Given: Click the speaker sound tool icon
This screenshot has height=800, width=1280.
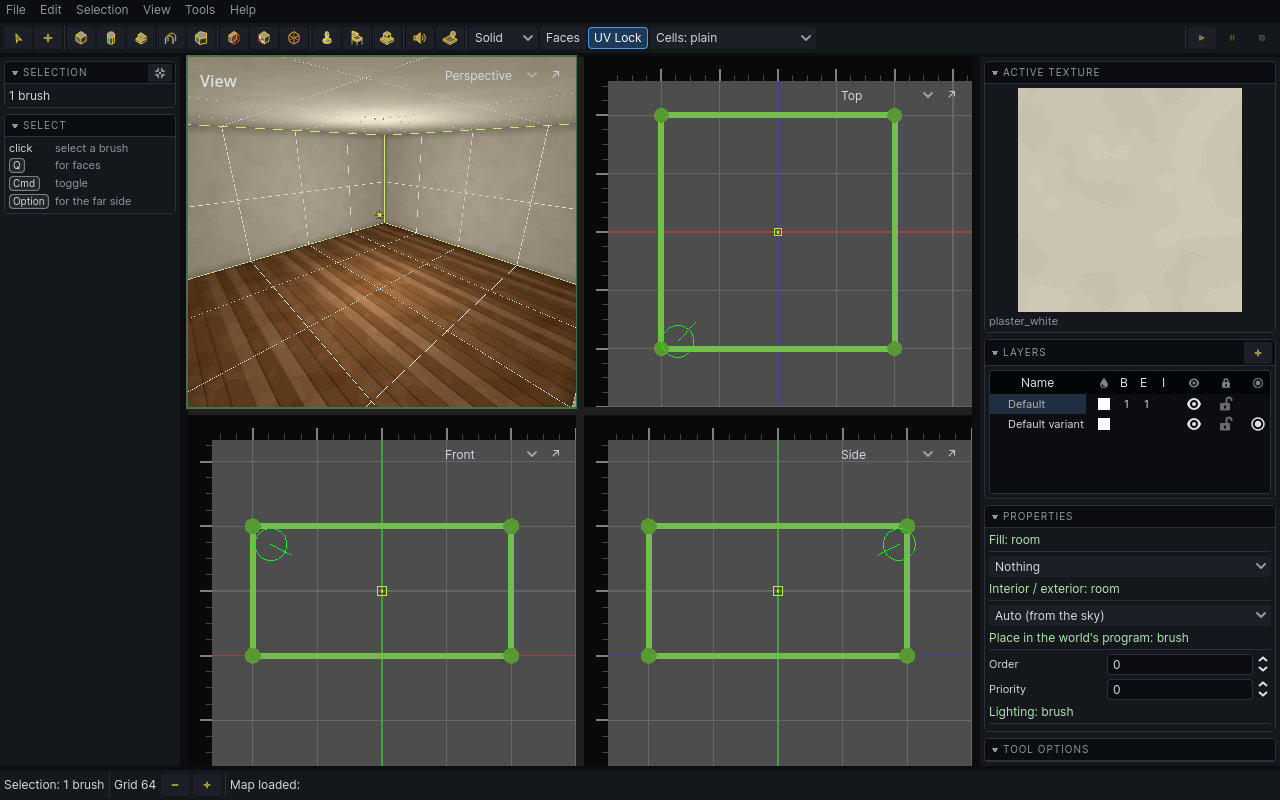Looking at the screenshot, I should pos(420,38).
